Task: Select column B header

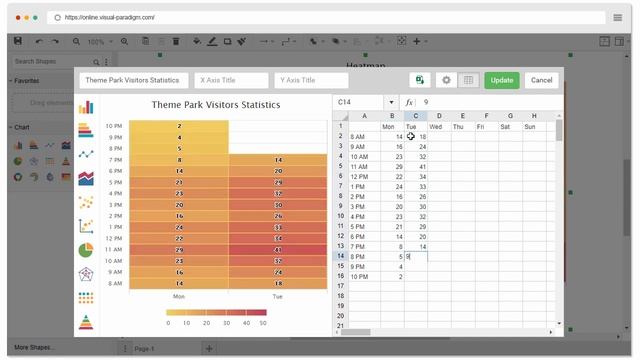Action: [392, 116]
